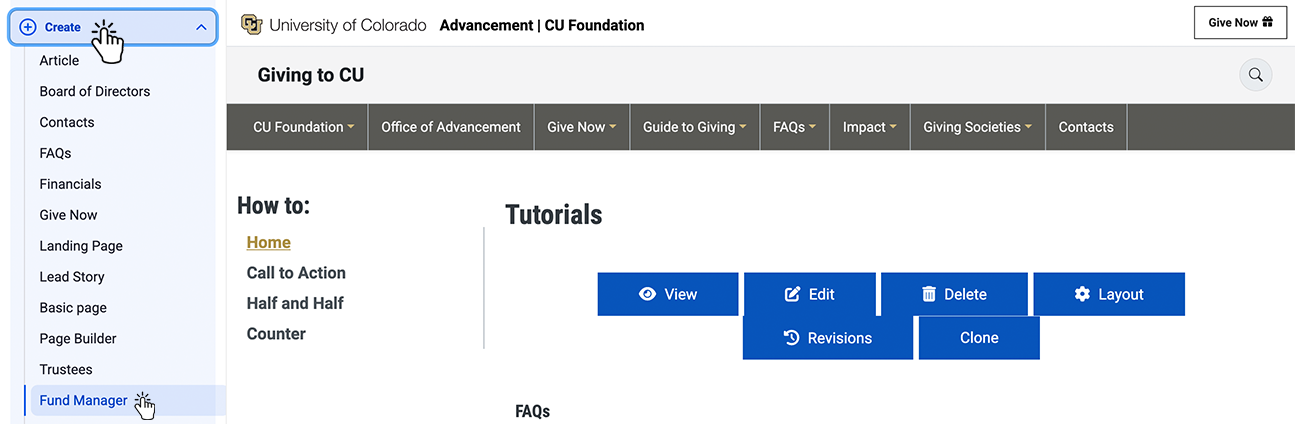1295x424 pixels.
Task: Click the University of Colorado logo
Action: [x=251, y=25]
